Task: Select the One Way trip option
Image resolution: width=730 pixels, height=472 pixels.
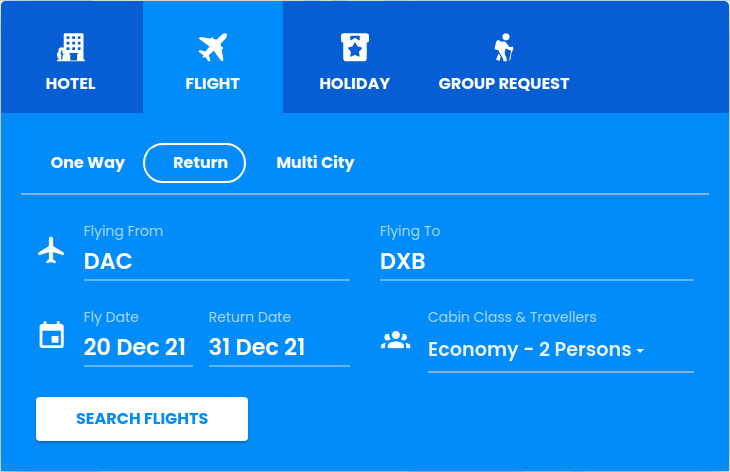Action: coord(88,163)
